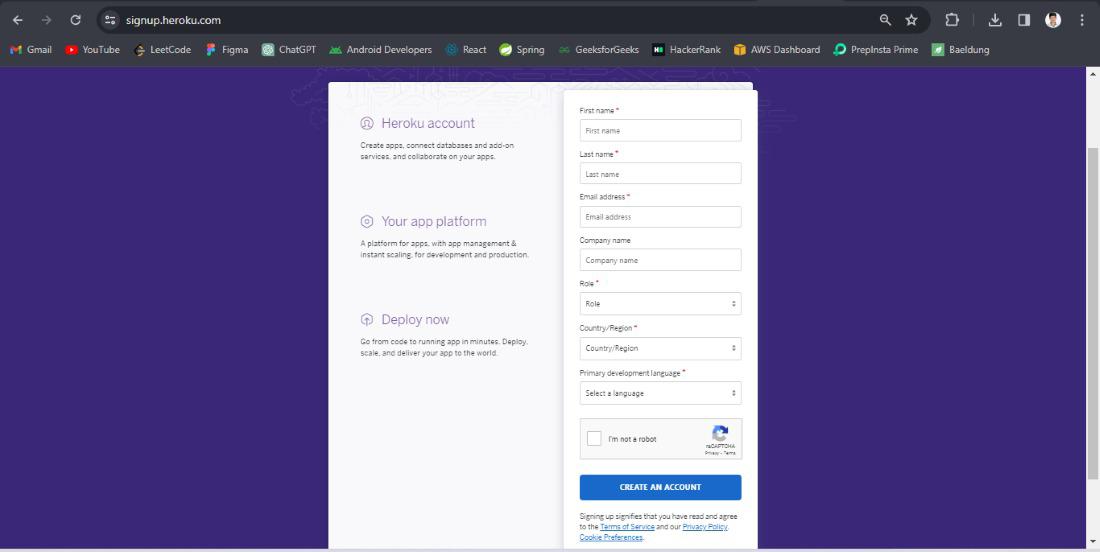Image resolution: width=1100 pixels, height=552 pixels.
Task: Click the Primary development language label
Action: pos(630,373)
